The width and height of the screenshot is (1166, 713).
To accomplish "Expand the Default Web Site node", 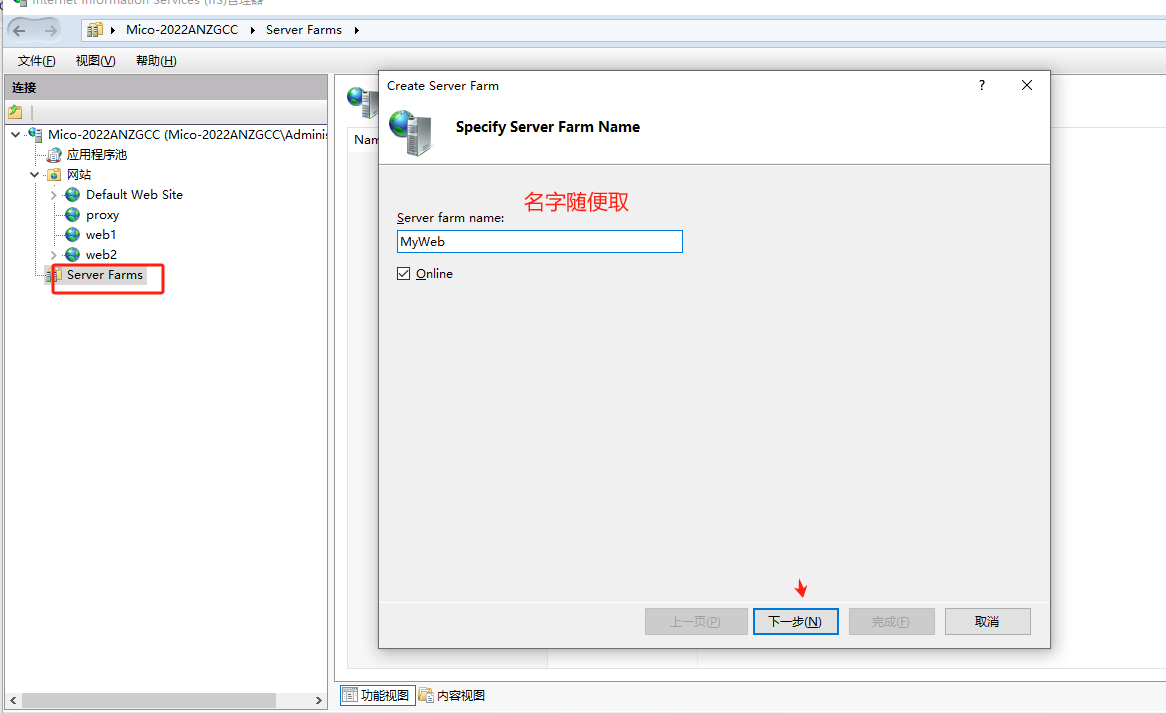I will point(54,195).
